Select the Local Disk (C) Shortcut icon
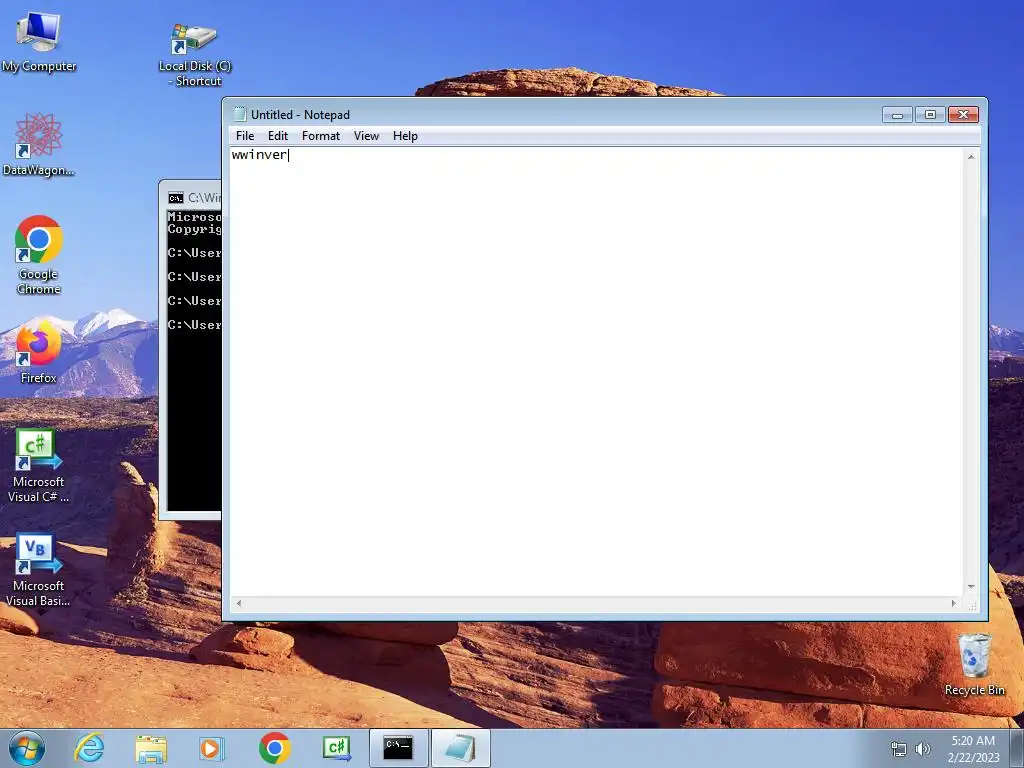 195,55
